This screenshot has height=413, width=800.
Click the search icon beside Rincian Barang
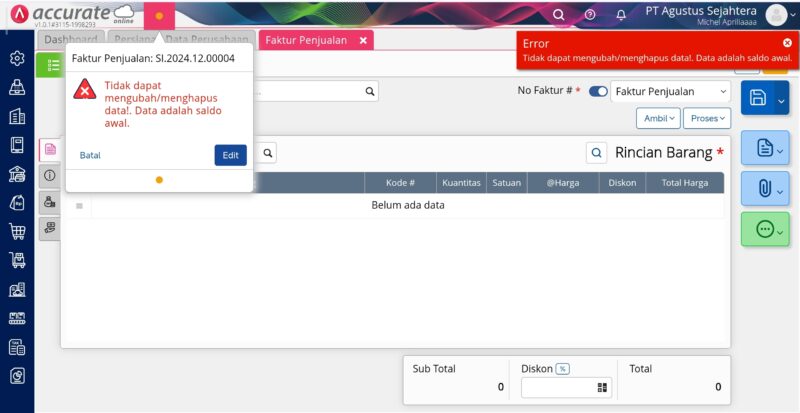596,153
